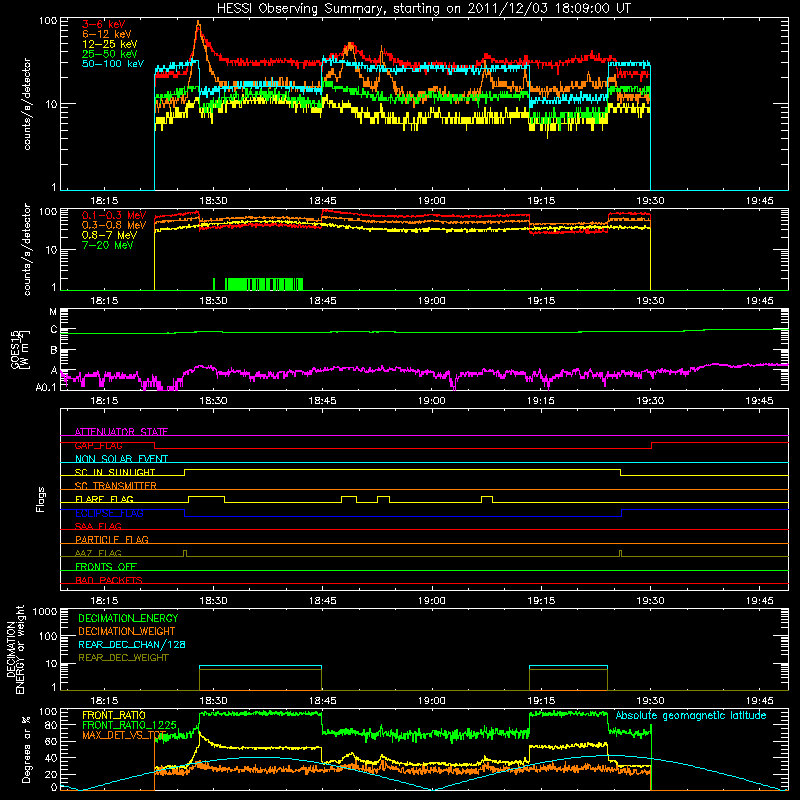Select the PARTICLE_FLAG label
Screen dimensions: 800x800
coord(112,539)
